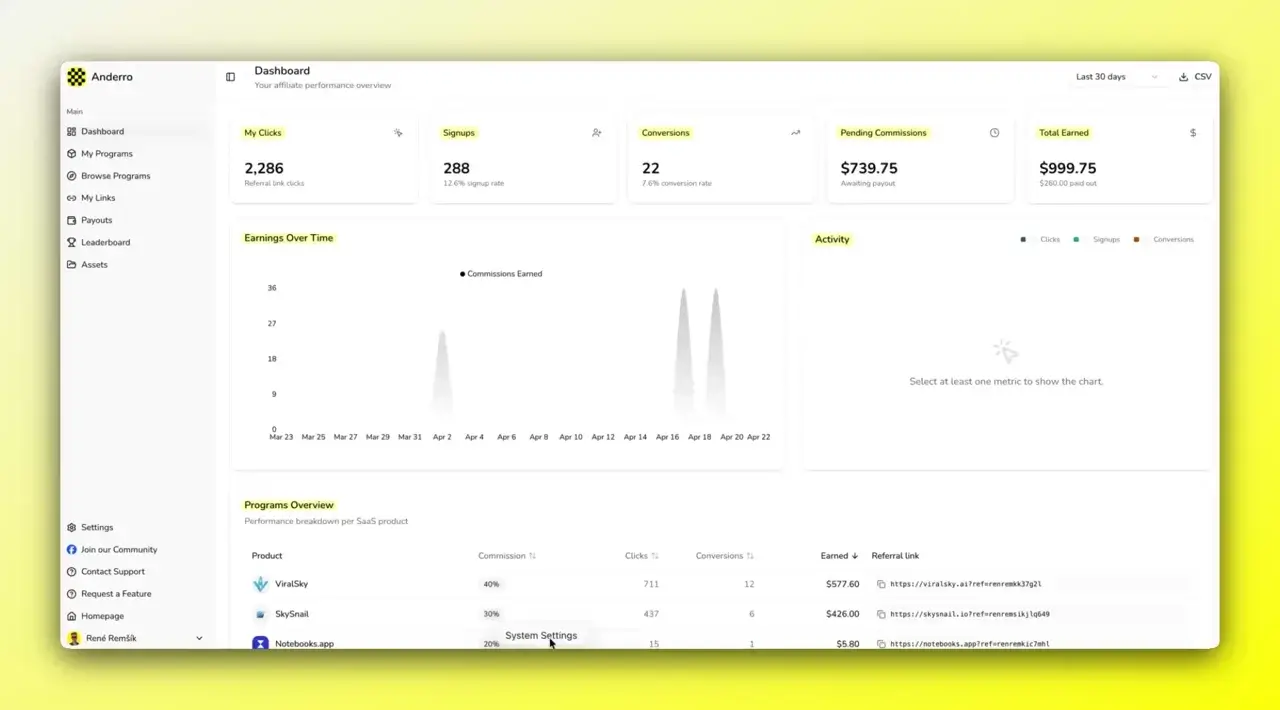Click the System Settings tooltip
Image resolution: width=1280 pixels, height=710 pixels.
541,636
